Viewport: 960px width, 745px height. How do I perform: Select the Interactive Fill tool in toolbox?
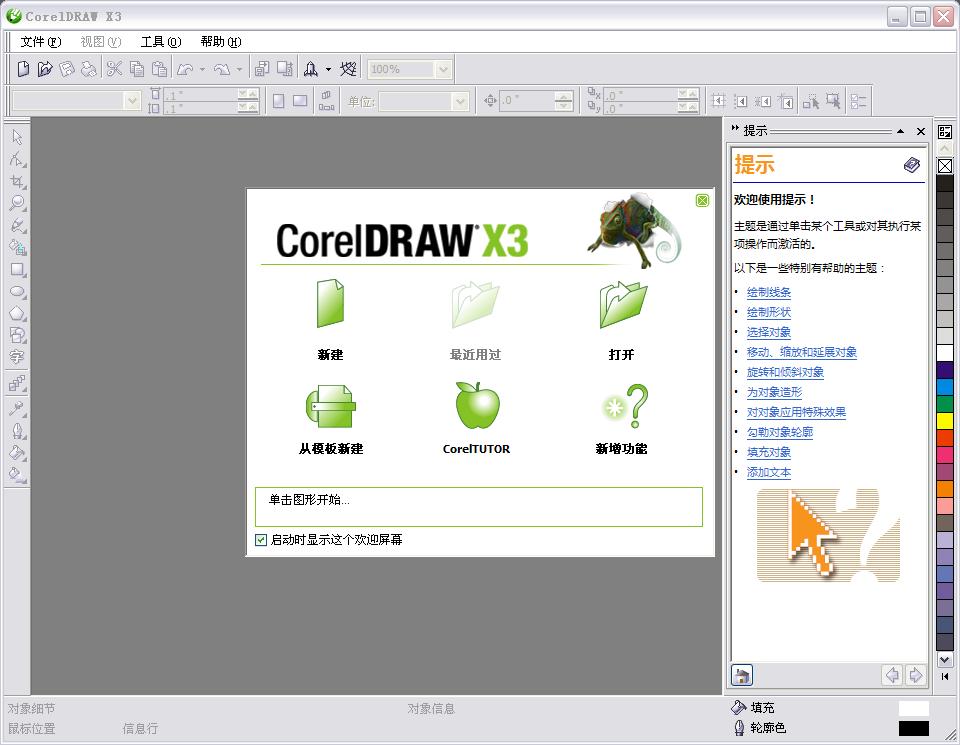pyautogui.click(x=17, y=474)
